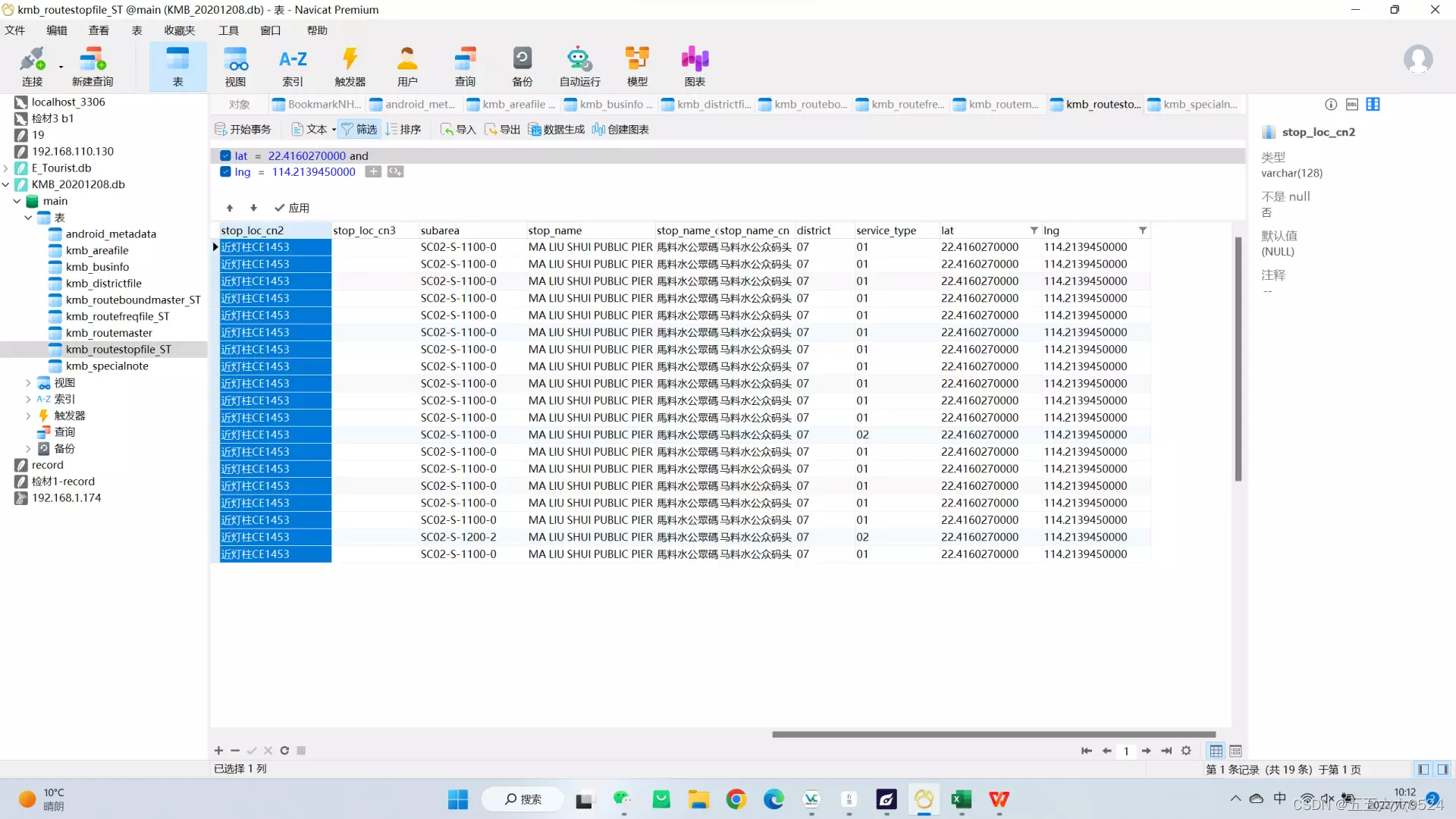
Task: Open the 收藏夹 menu
Action: click(x=179, y=30)
